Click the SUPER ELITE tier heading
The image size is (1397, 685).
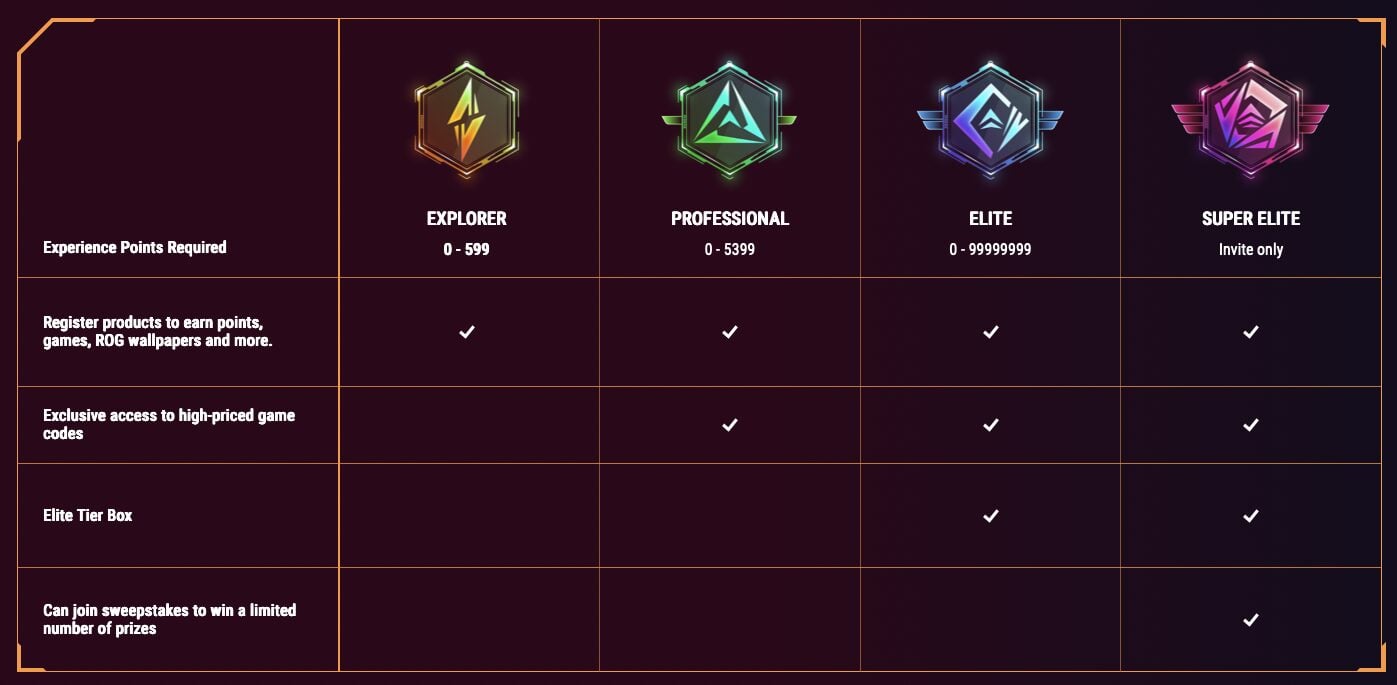[x=1250, y=219]
